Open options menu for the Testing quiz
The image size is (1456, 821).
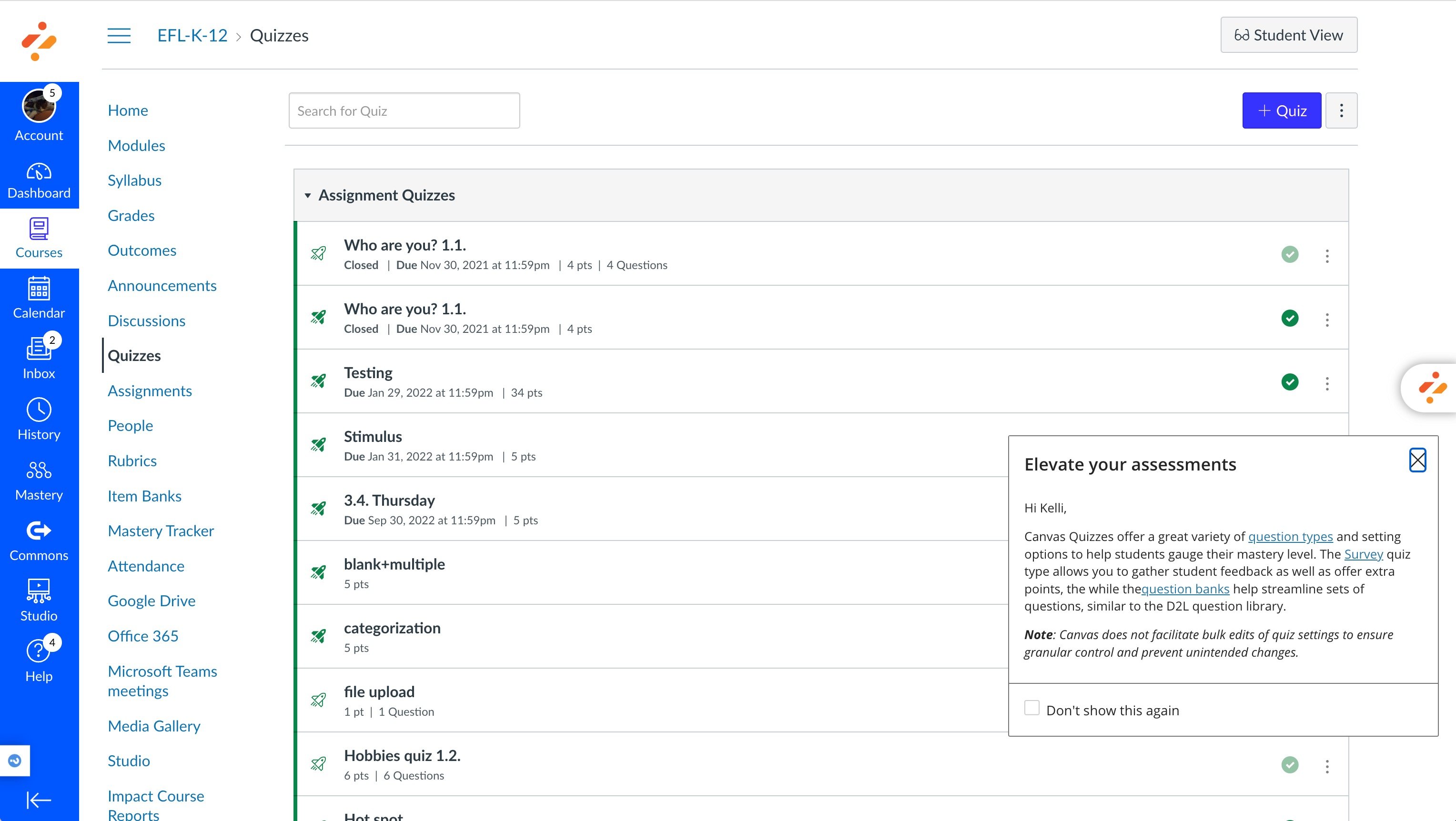pyautogui.click(x=1326, y=384)
